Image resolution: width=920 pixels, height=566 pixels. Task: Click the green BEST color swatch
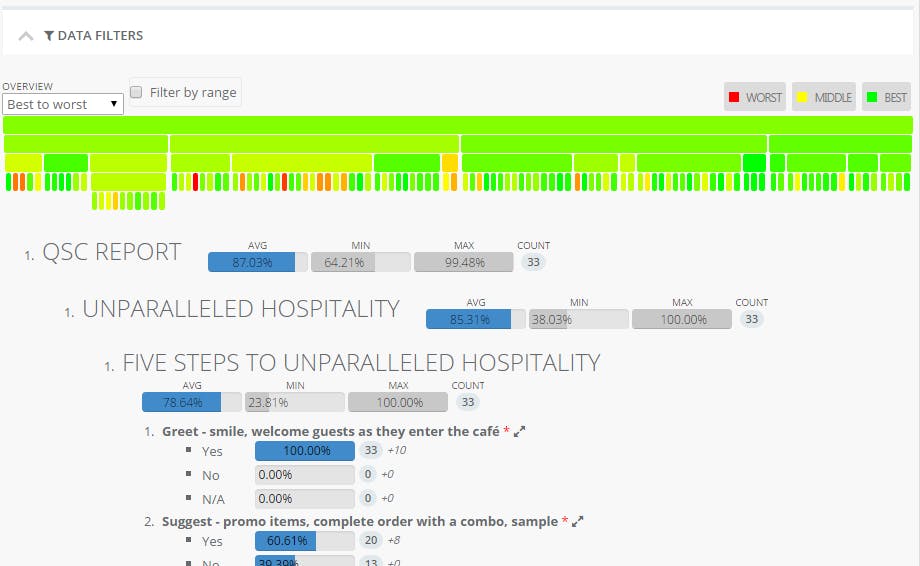[872, 97]
